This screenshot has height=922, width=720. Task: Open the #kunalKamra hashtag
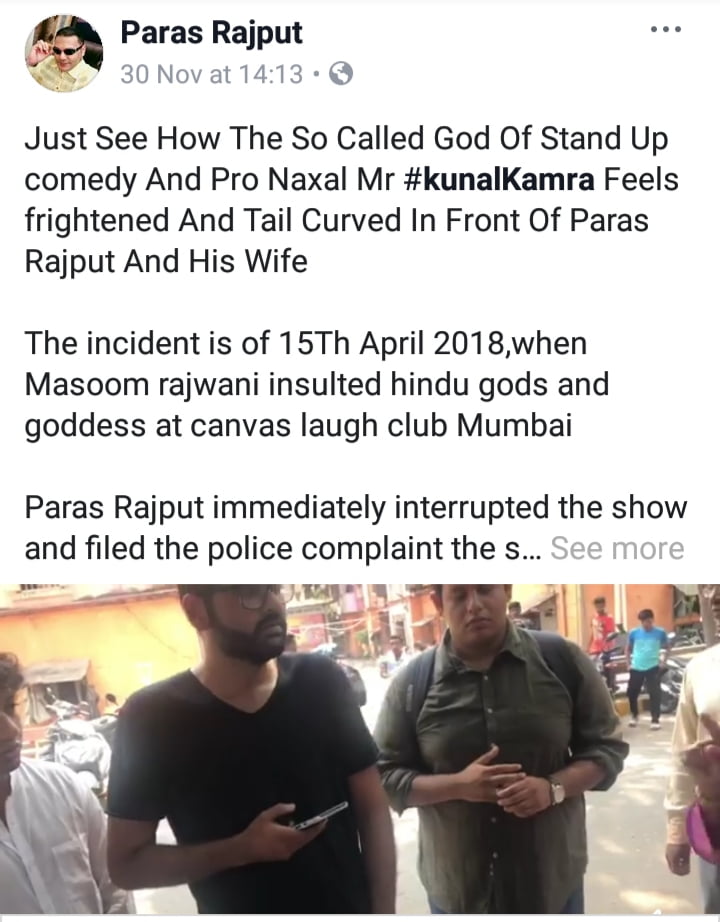(499, 179)
